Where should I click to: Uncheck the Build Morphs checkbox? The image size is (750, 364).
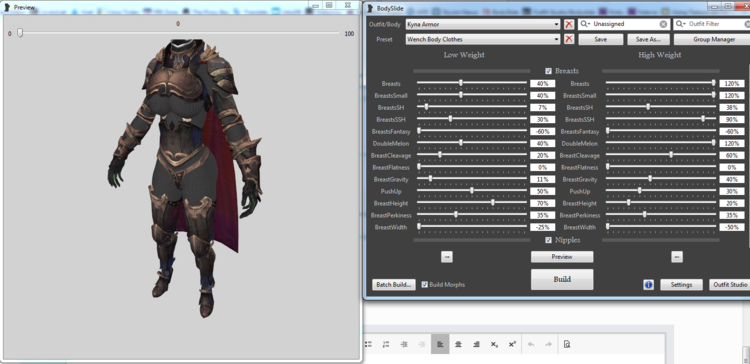tap(425, 285)
